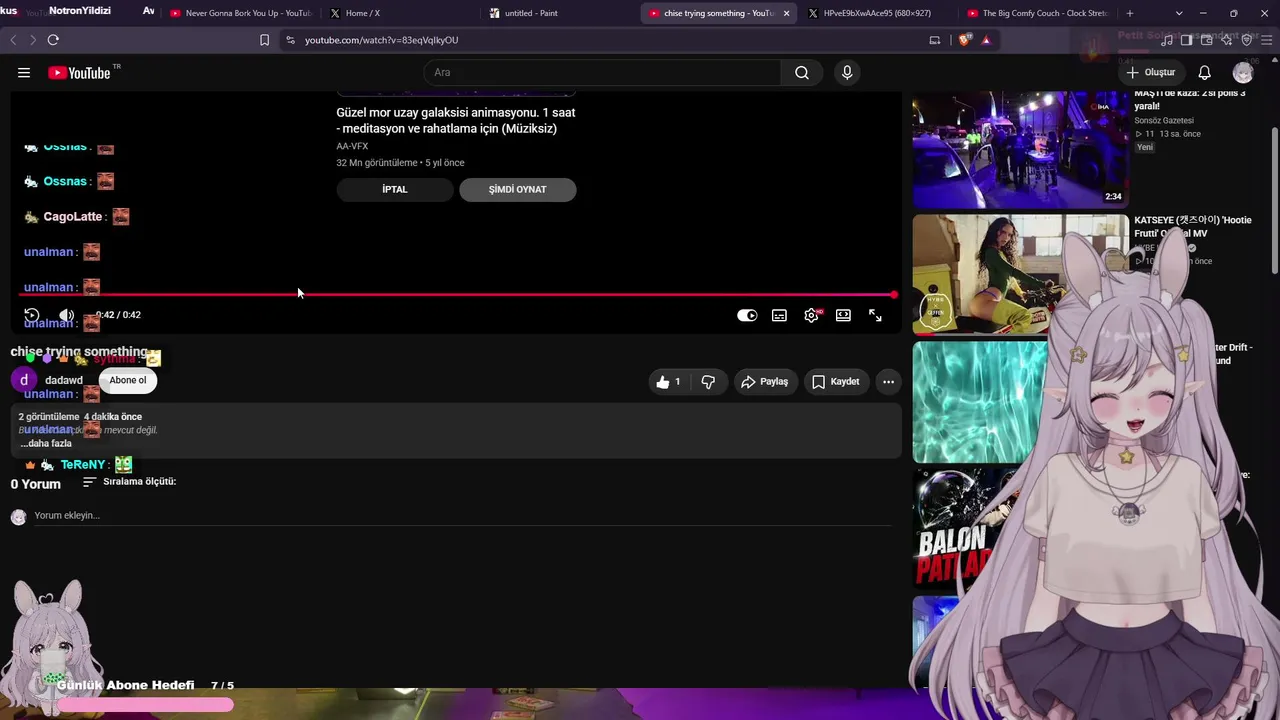Toggle the browser sidebar panel
1280x720 pixels.
coord(1186,40)
